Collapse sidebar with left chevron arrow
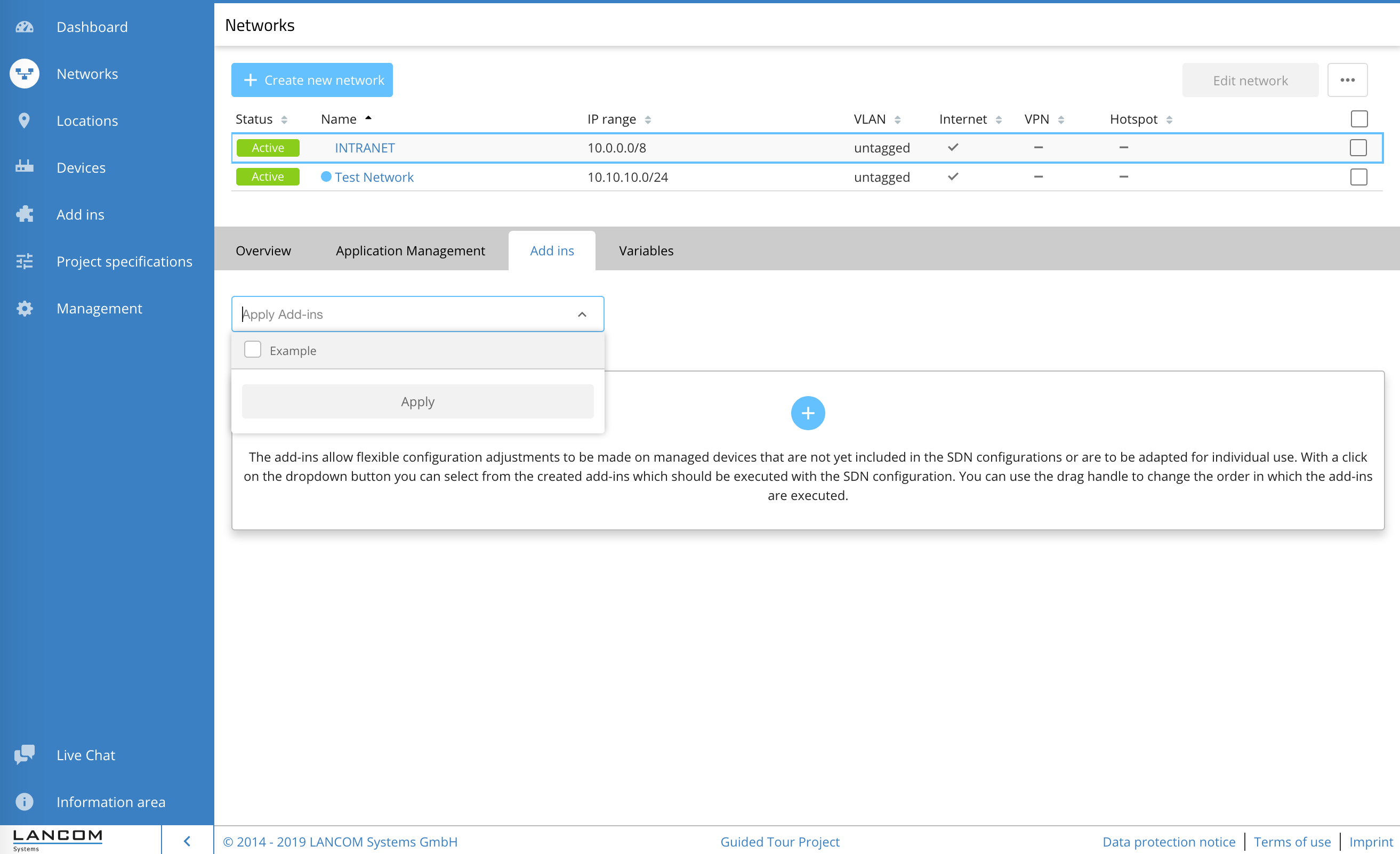This screenshot has width=1400, height=854. 187,841
